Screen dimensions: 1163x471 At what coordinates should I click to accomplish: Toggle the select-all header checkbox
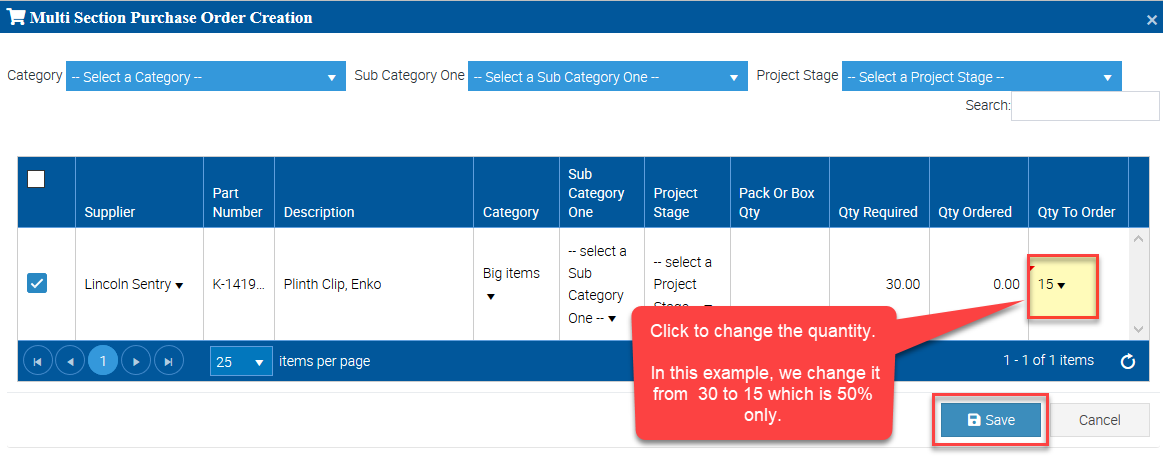[36, 179]
